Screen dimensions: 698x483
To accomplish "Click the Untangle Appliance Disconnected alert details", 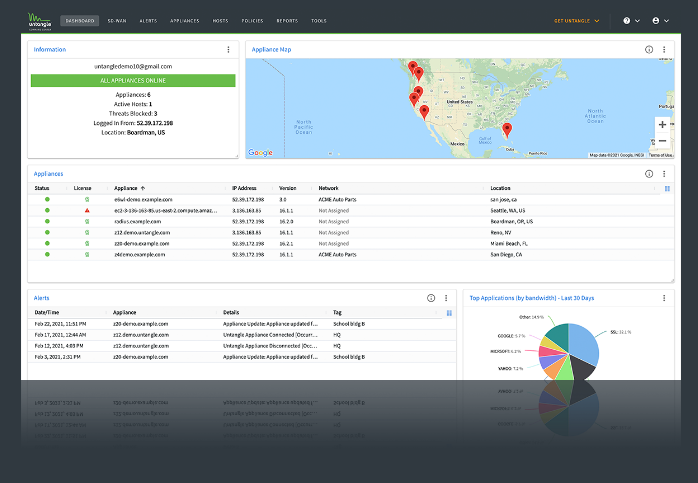I will coord(270,346).
